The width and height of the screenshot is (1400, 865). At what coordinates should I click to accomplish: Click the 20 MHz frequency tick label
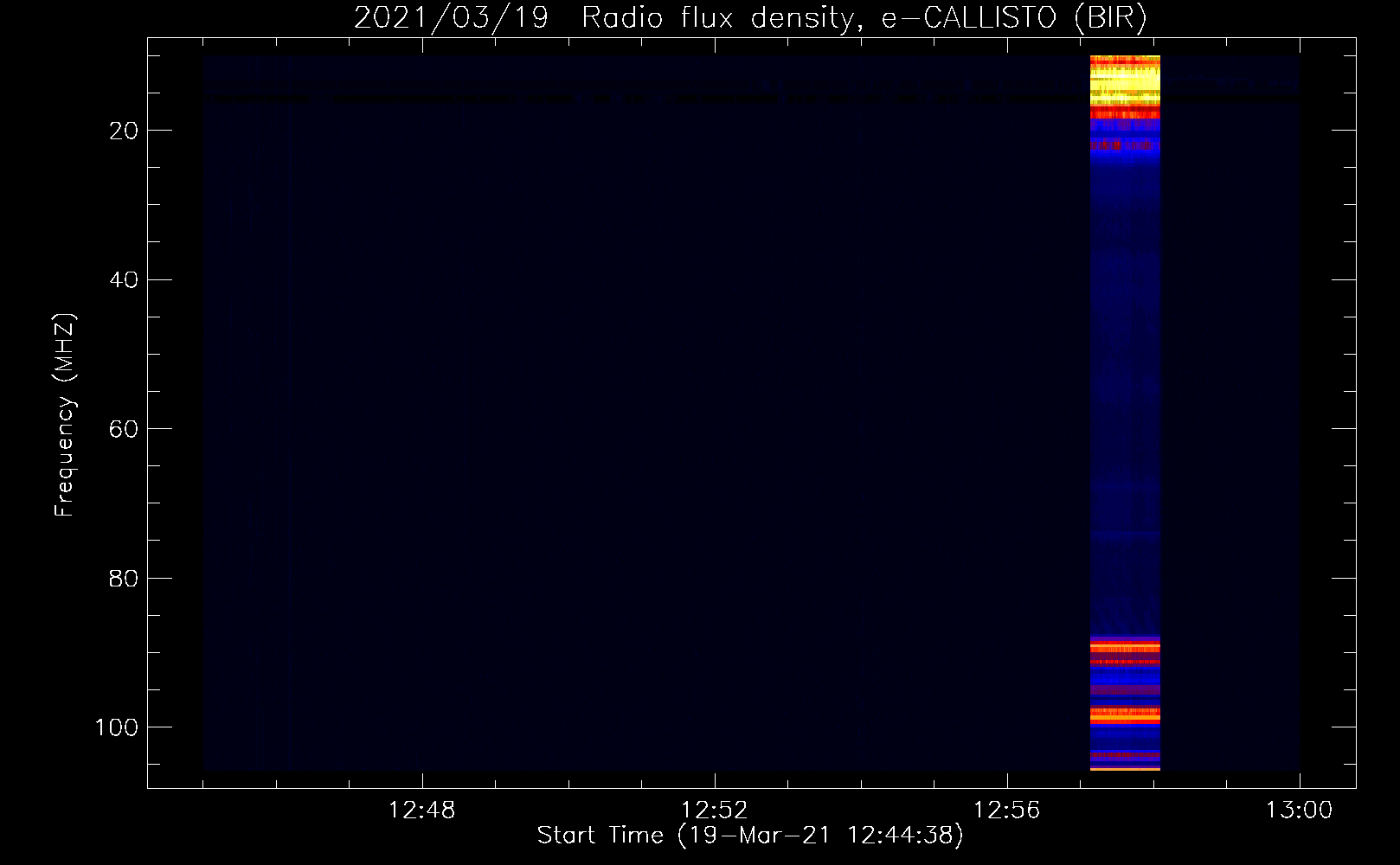[x=124, y=131]
